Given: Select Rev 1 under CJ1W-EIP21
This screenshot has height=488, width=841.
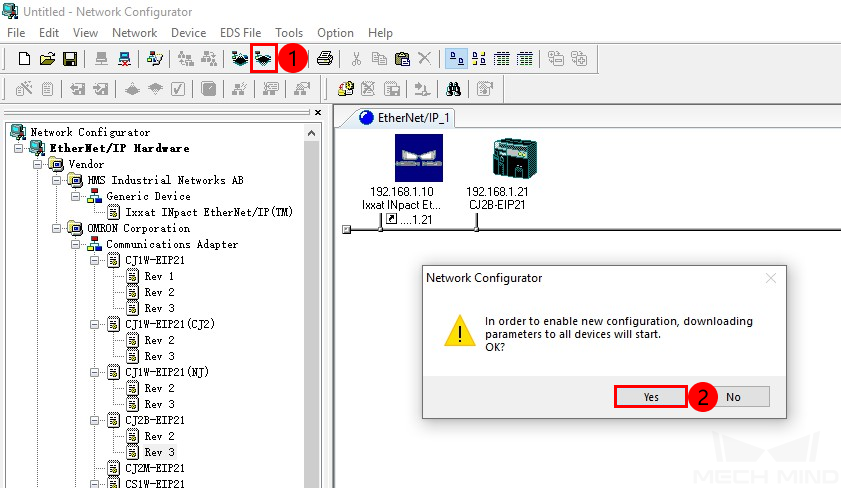Looking at the screenshot, I should (x=159, y=276).
